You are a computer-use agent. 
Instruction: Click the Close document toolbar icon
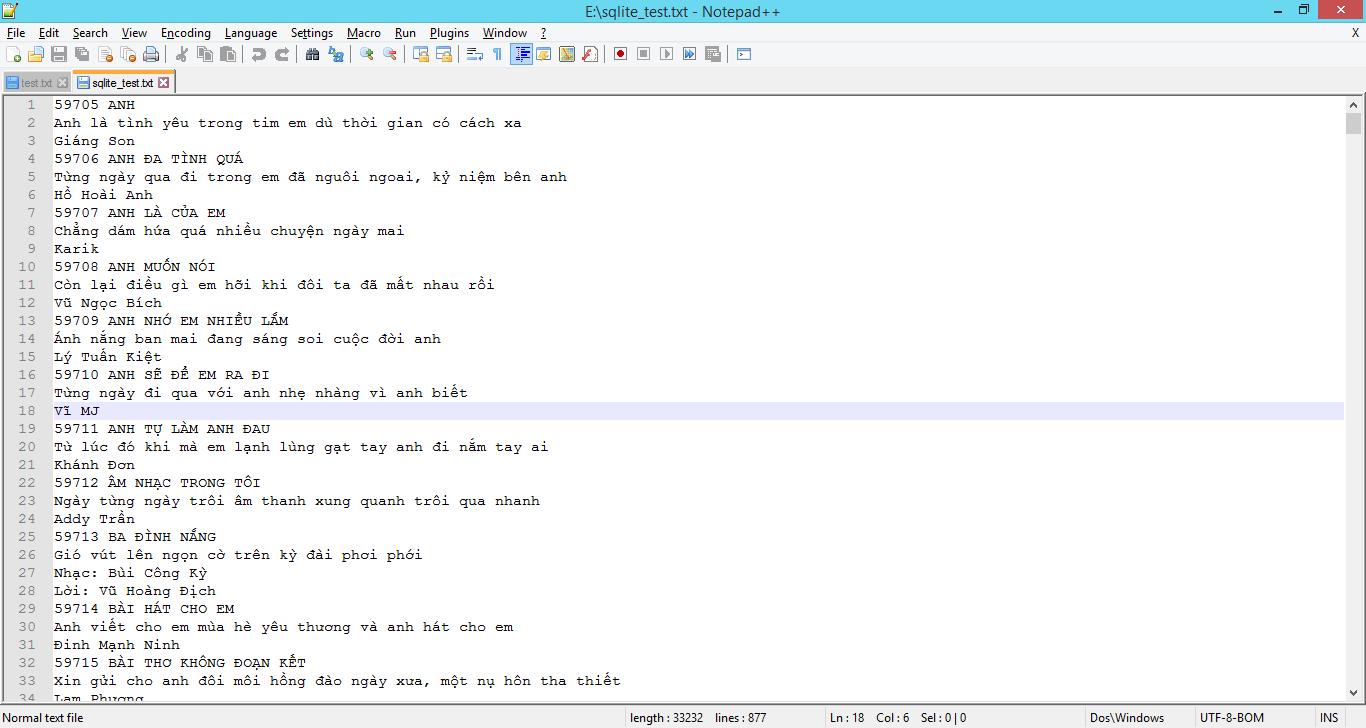[x=105, y=54]
